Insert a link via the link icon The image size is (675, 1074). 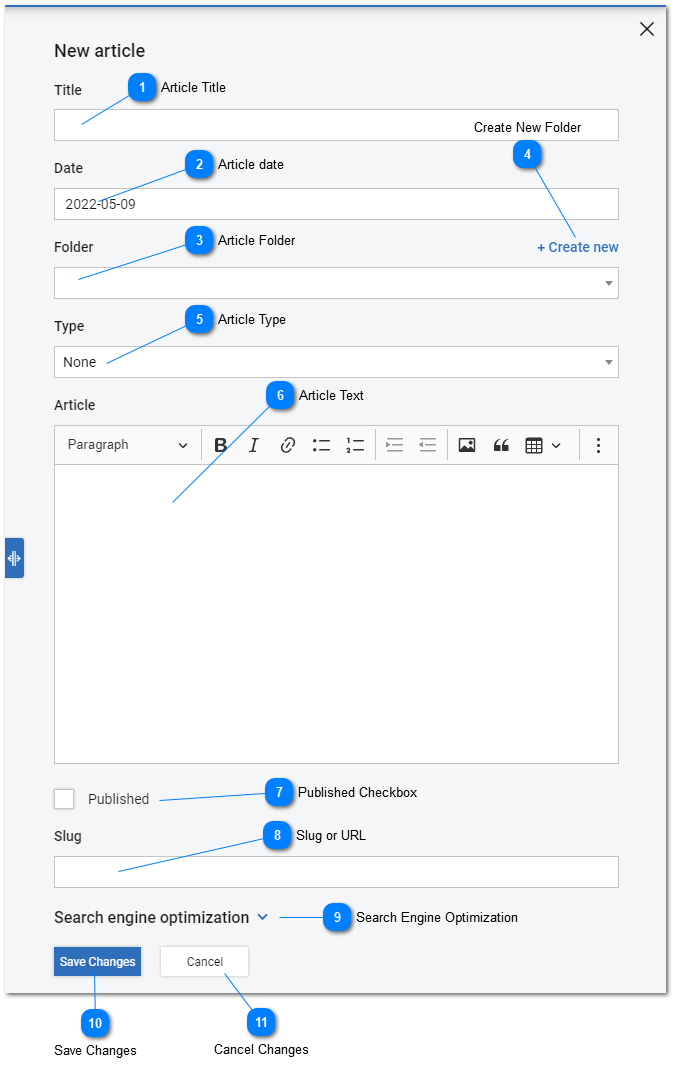(288, 445)
